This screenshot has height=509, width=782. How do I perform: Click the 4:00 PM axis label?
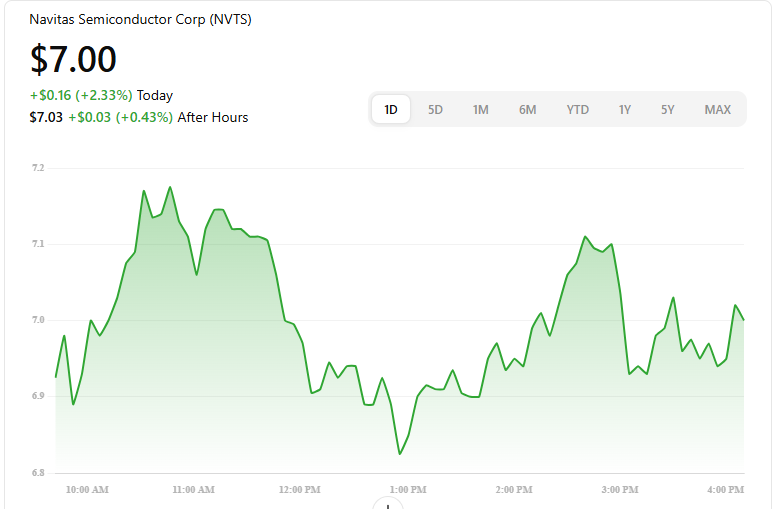pos(726,490)
